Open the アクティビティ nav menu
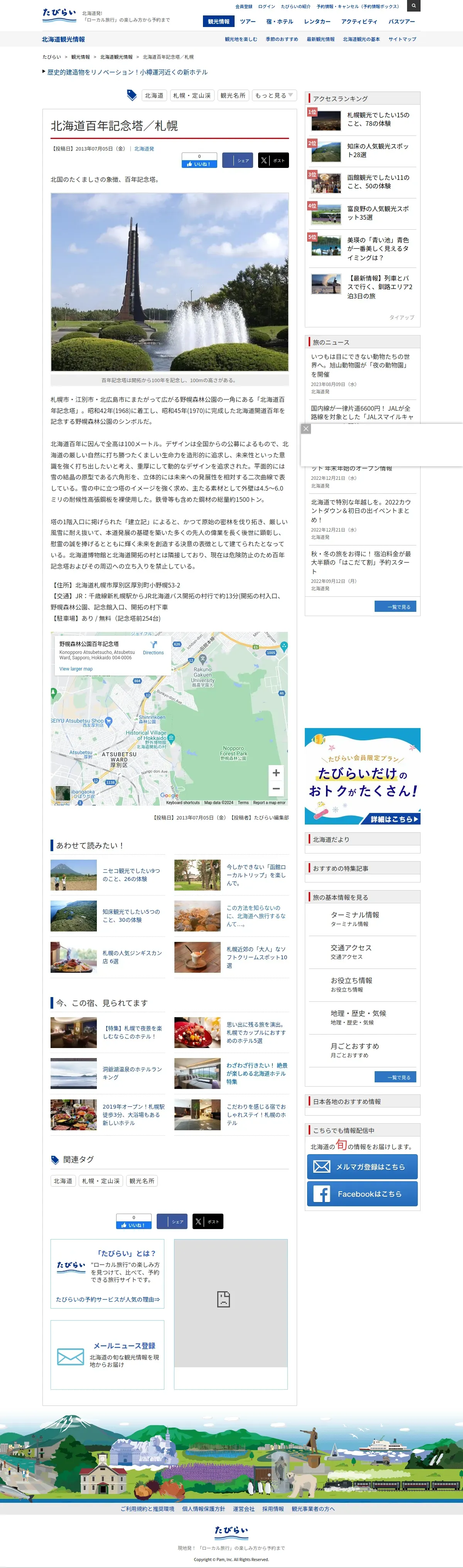Viewport: 463px width, 1568px height. tap(359, 21)
